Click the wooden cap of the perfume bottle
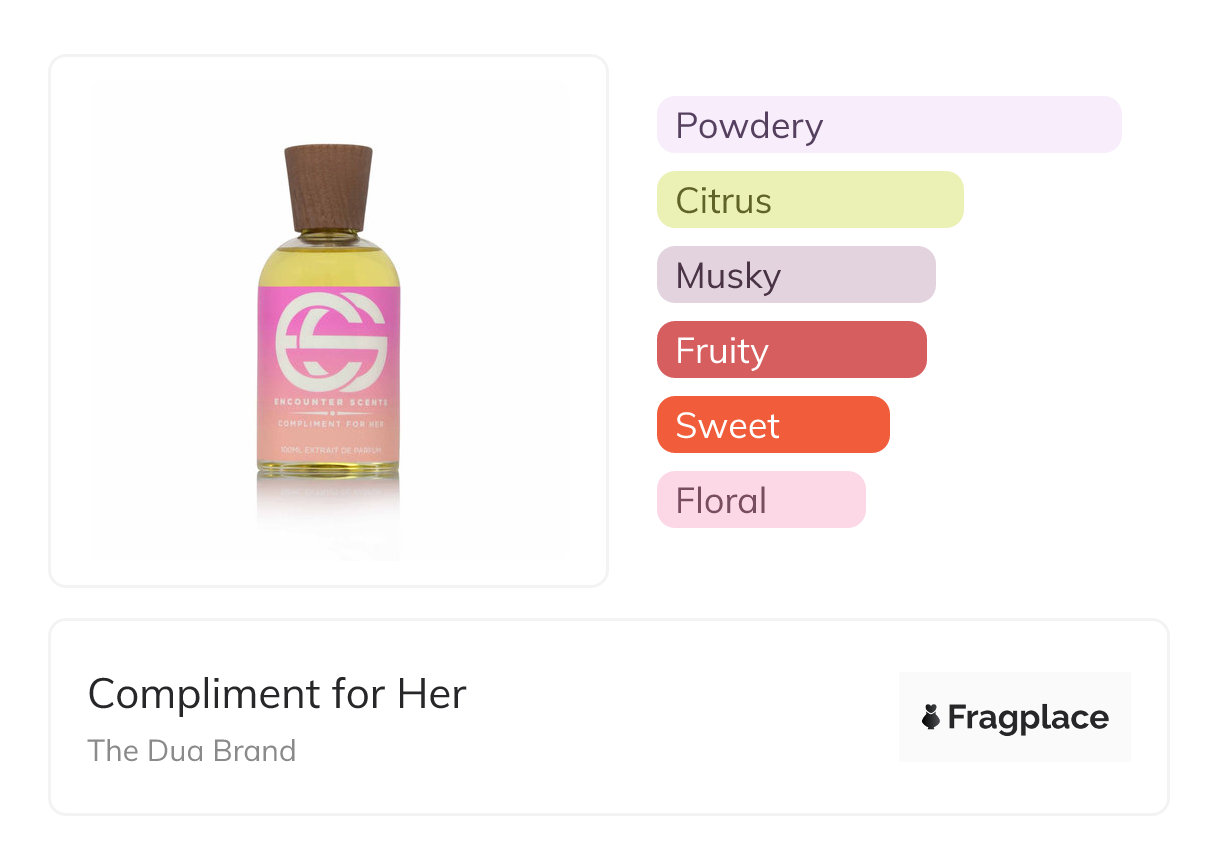 click(328, 187)
